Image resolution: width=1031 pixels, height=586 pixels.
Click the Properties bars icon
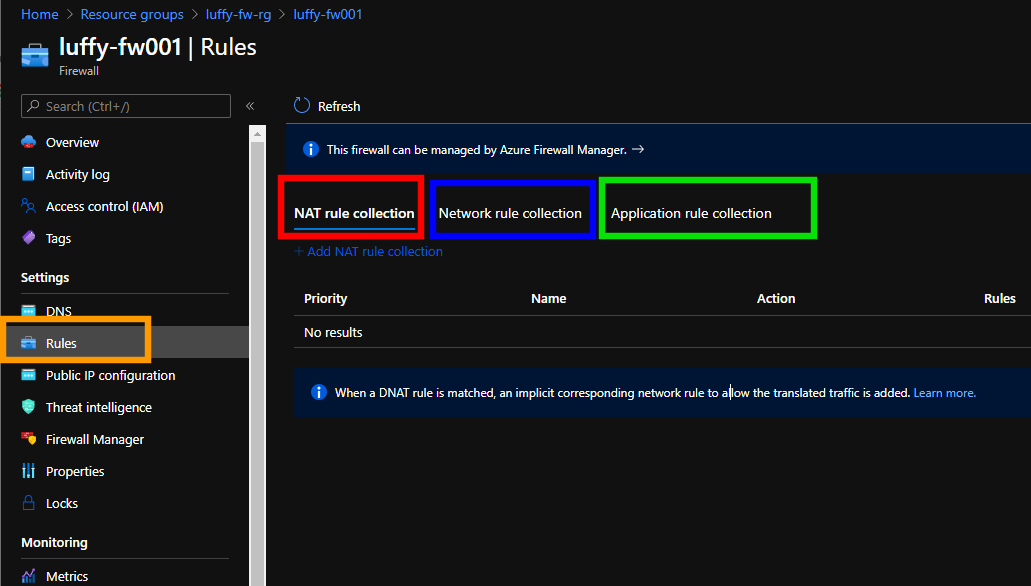tap(28, 471)
